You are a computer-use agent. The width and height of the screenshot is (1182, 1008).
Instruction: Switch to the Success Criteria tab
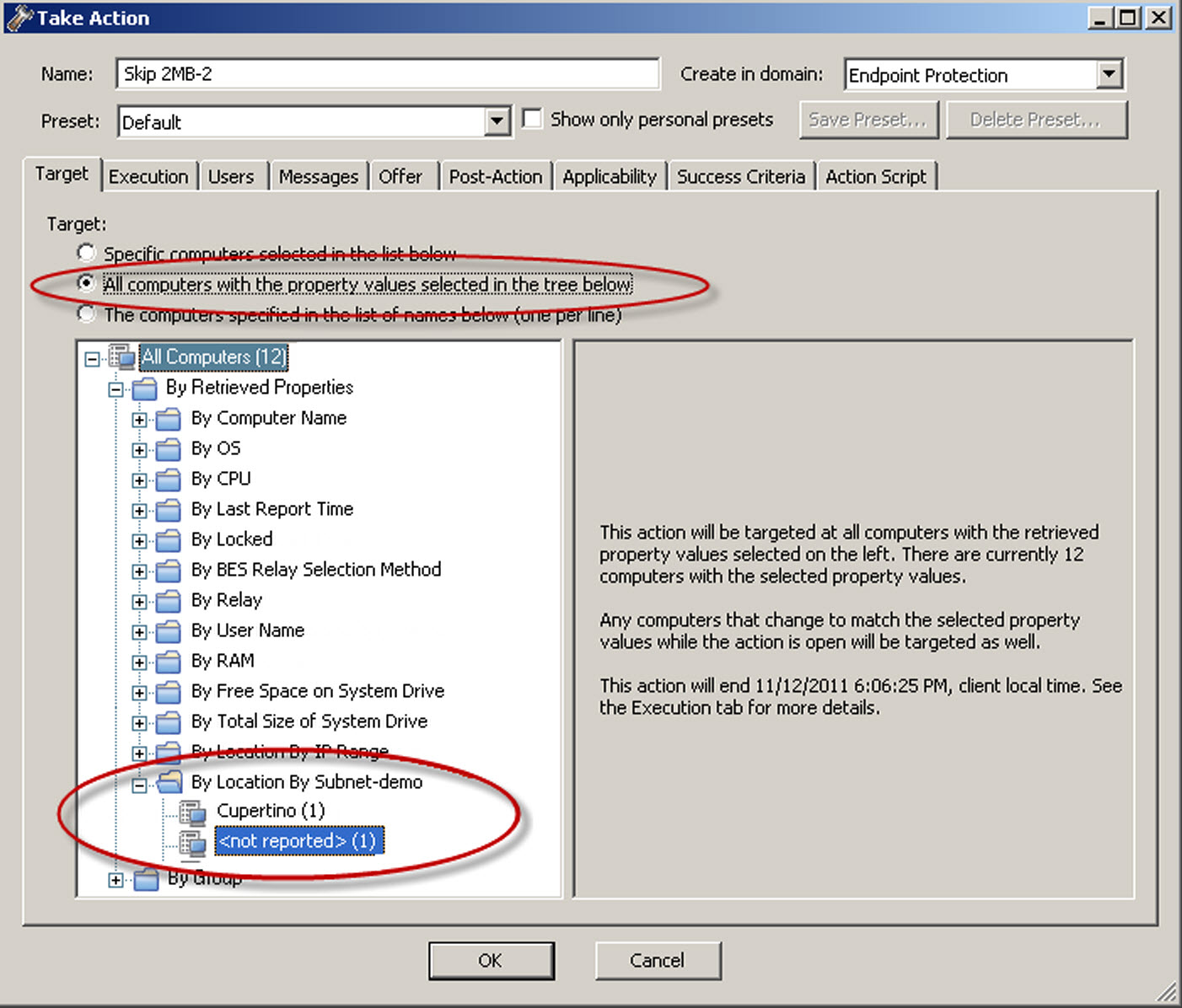[x=740, y=176]
